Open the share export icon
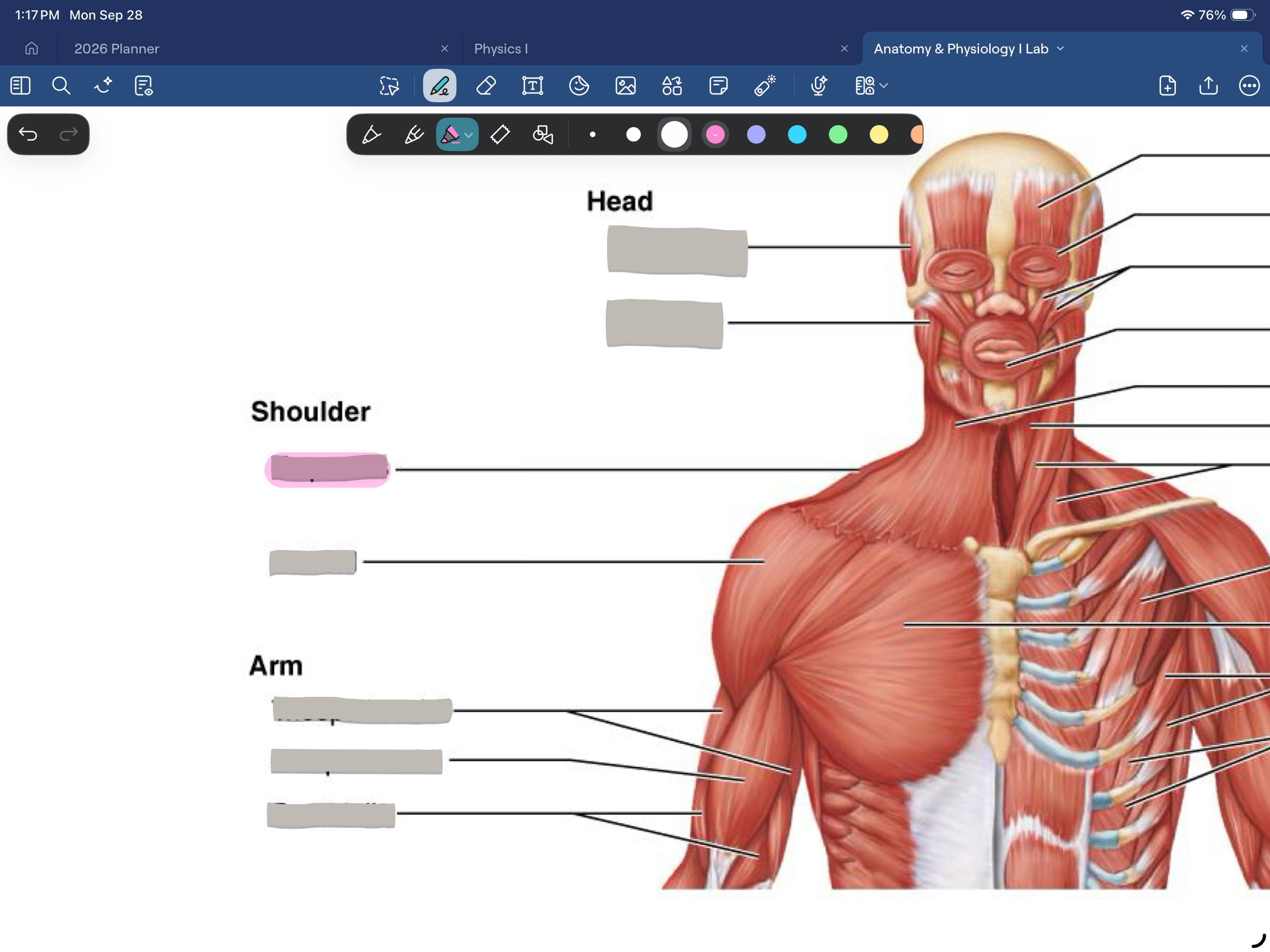Viewport: 1270px width, 952px height. click(1208, 86)
